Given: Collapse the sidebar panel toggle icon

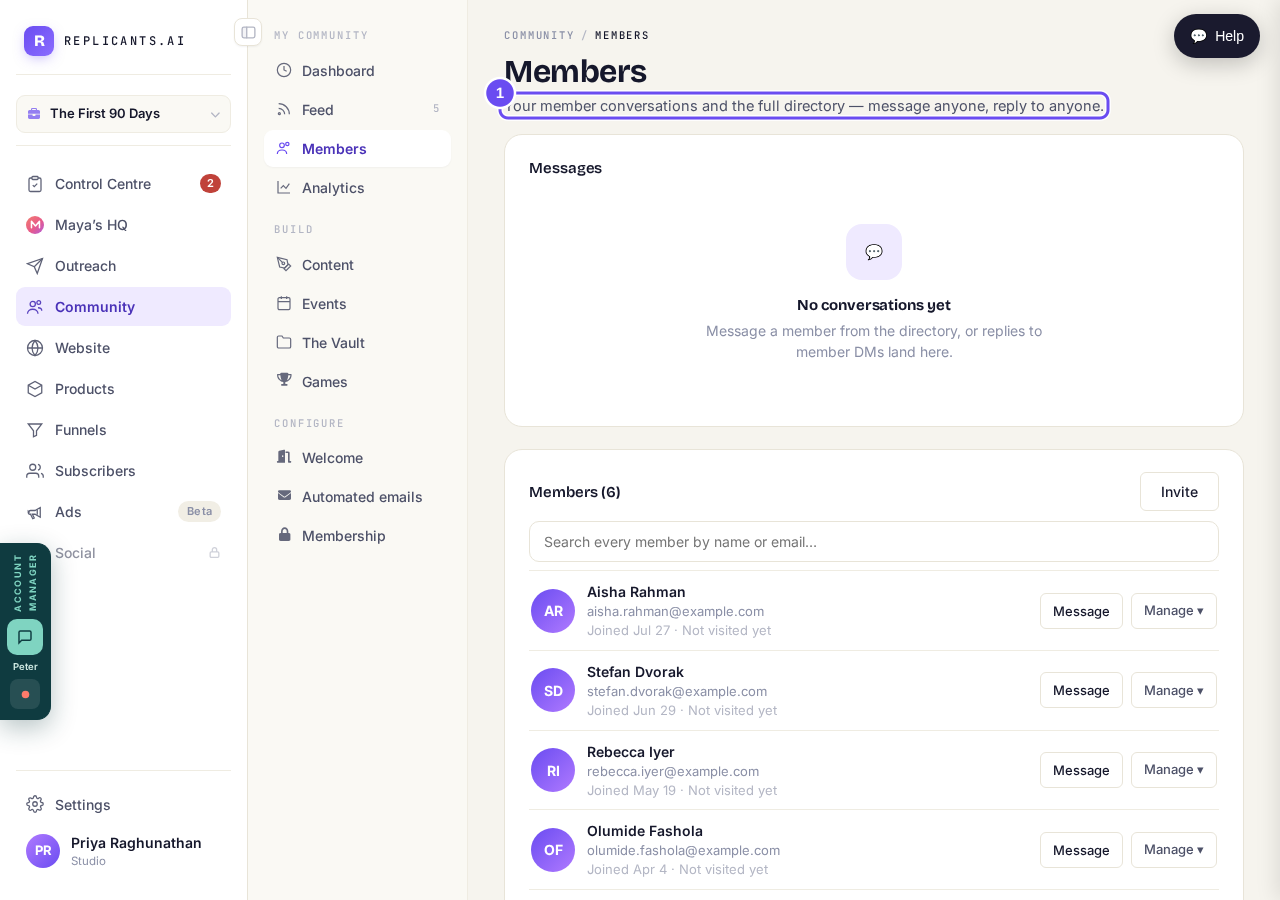Looking at the screenshot, I should (x=248, y=32).
